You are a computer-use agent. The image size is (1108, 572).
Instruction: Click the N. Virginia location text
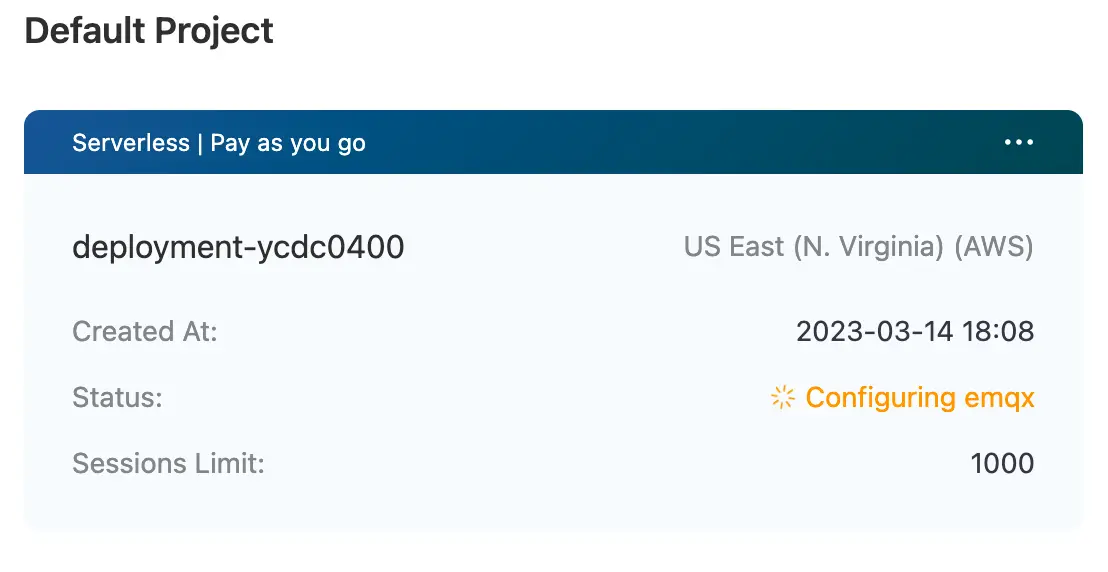869,247
